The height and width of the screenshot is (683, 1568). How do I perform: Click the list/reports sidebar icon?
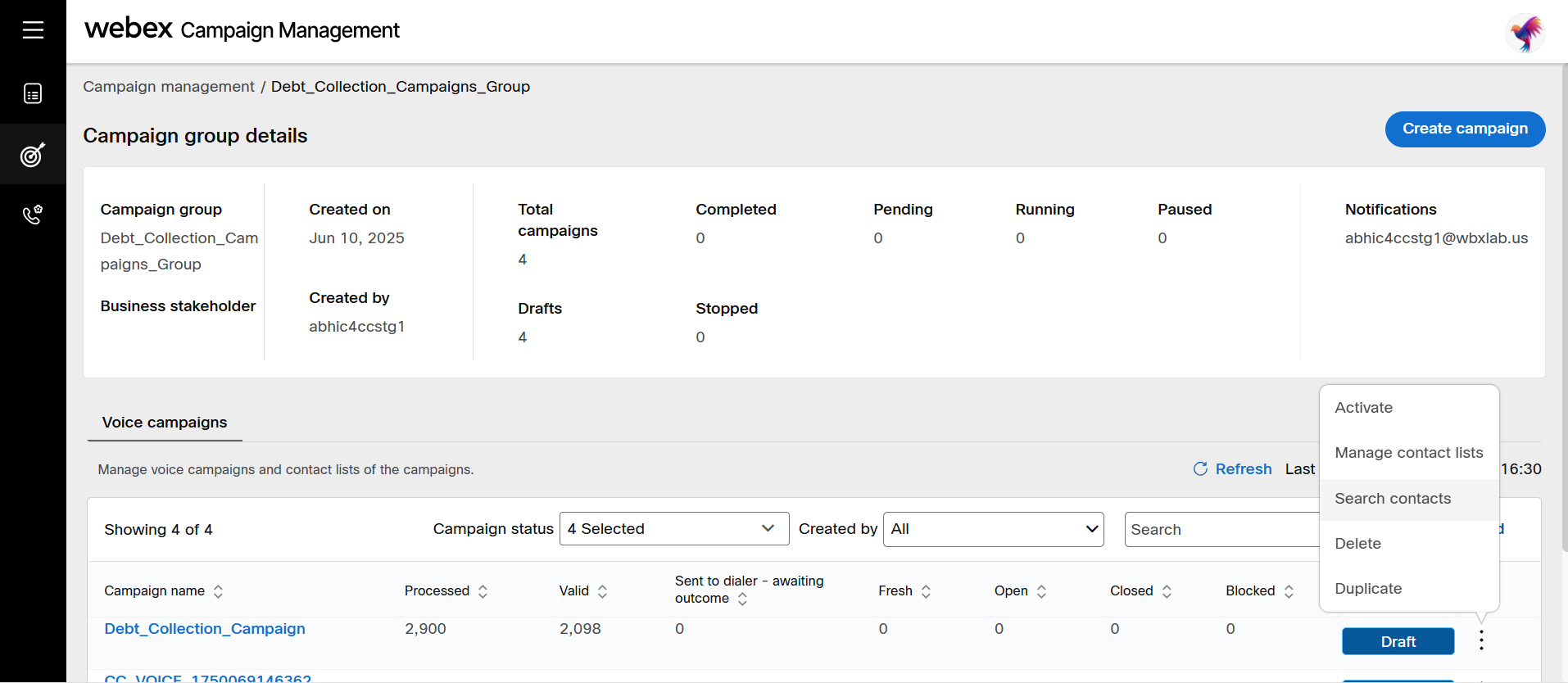tap(33, 93)
